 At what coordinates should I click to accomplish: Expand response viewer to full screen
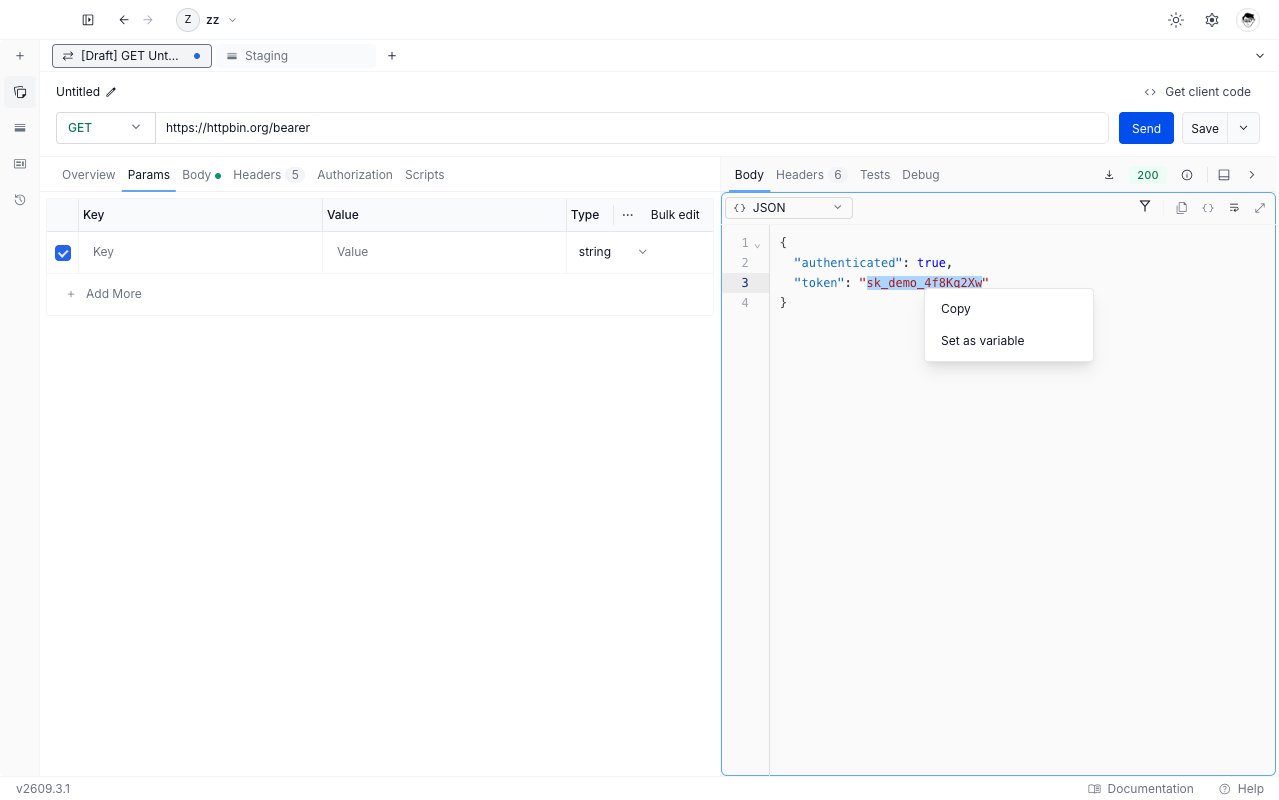click(1260, 208)
